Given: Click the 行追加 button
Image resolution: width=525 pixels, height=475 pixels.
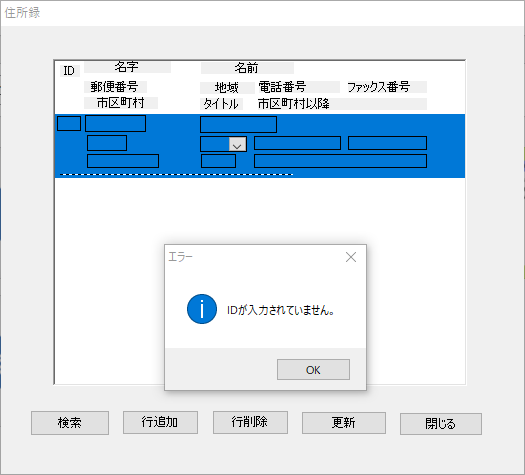Looking at the screenshot, I should pyautogui.click(x=160, y=422).
